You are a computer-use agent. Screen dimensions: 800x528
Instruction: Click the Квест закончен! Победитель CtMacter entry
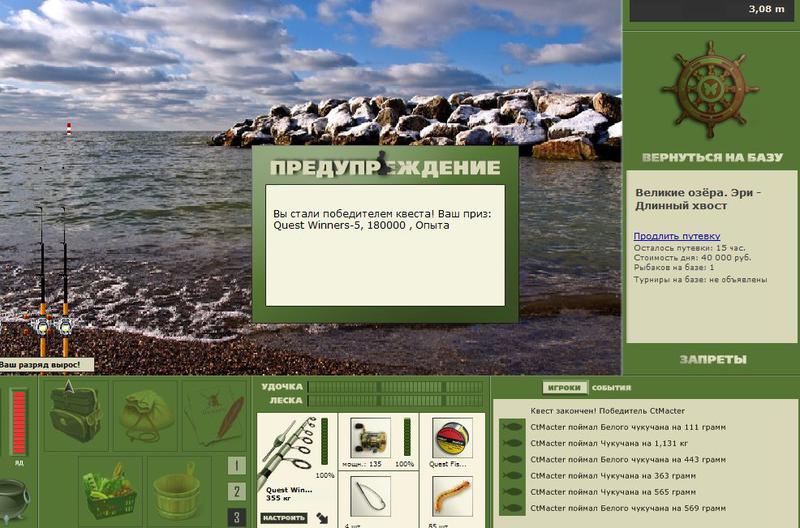[607, 411]
